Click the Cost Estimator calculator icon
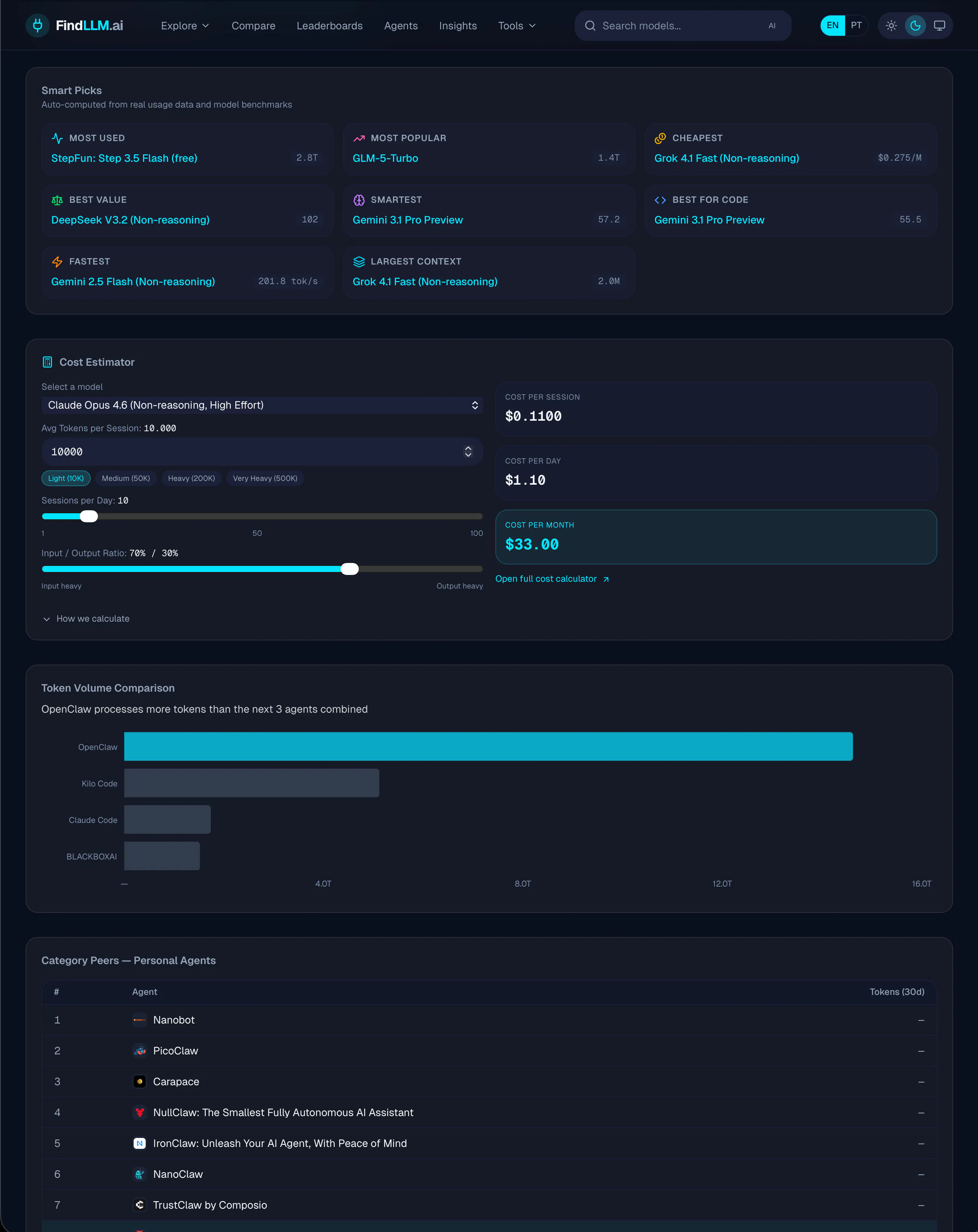Image resolution: width=978 pixels, height=1232 pixels. point(47,362)
